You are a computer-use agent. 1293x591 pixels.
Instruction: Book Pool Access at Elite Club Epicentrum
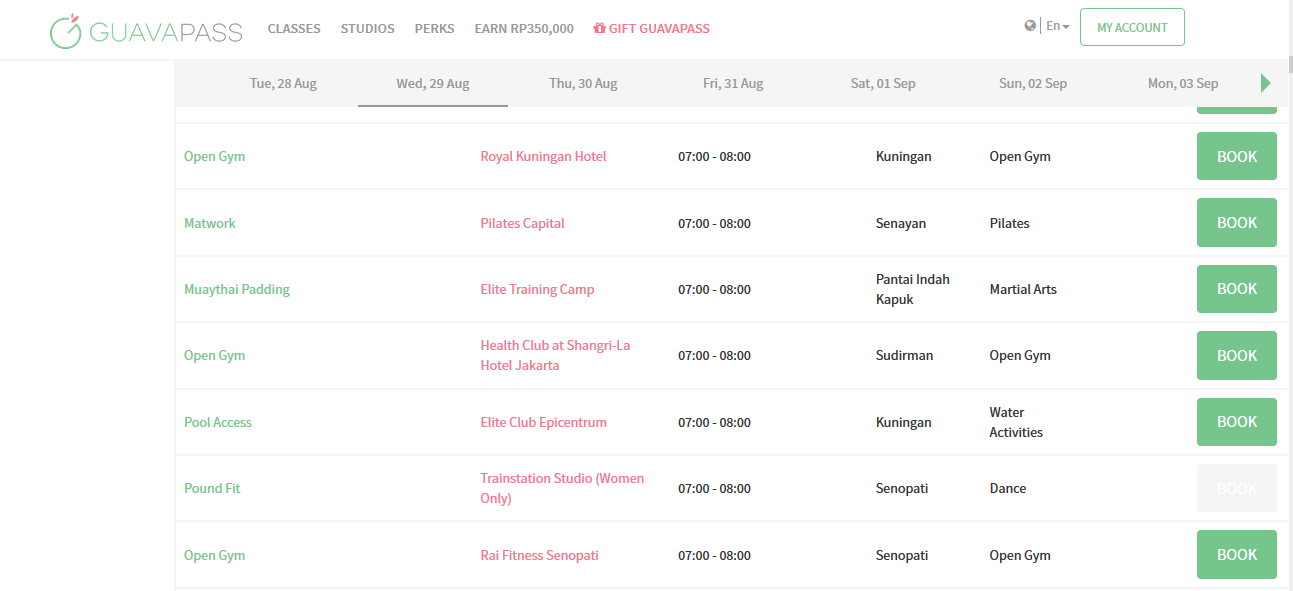pyautogui.click(x=1237, y=422)
